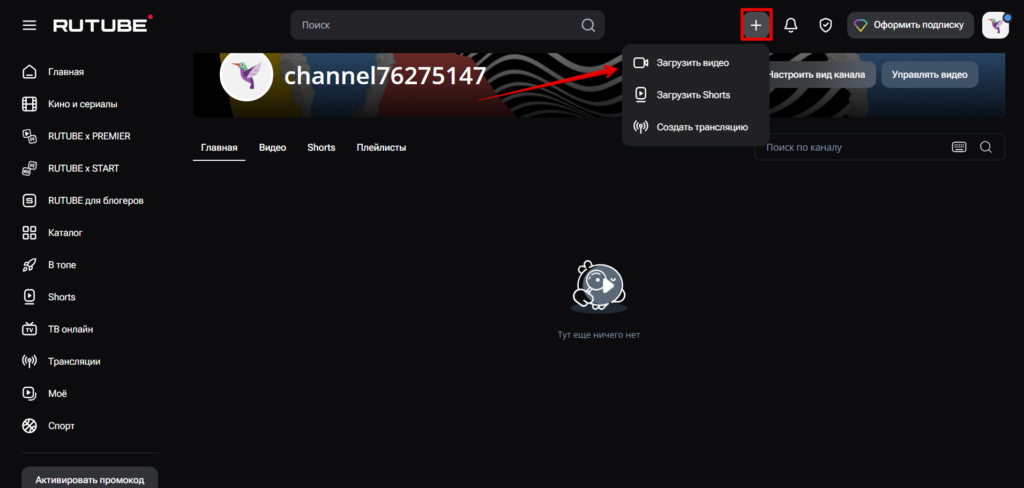Click the search magnifier icon in top bar
This screenshot has width=1024, height=488.
[588, 25]
